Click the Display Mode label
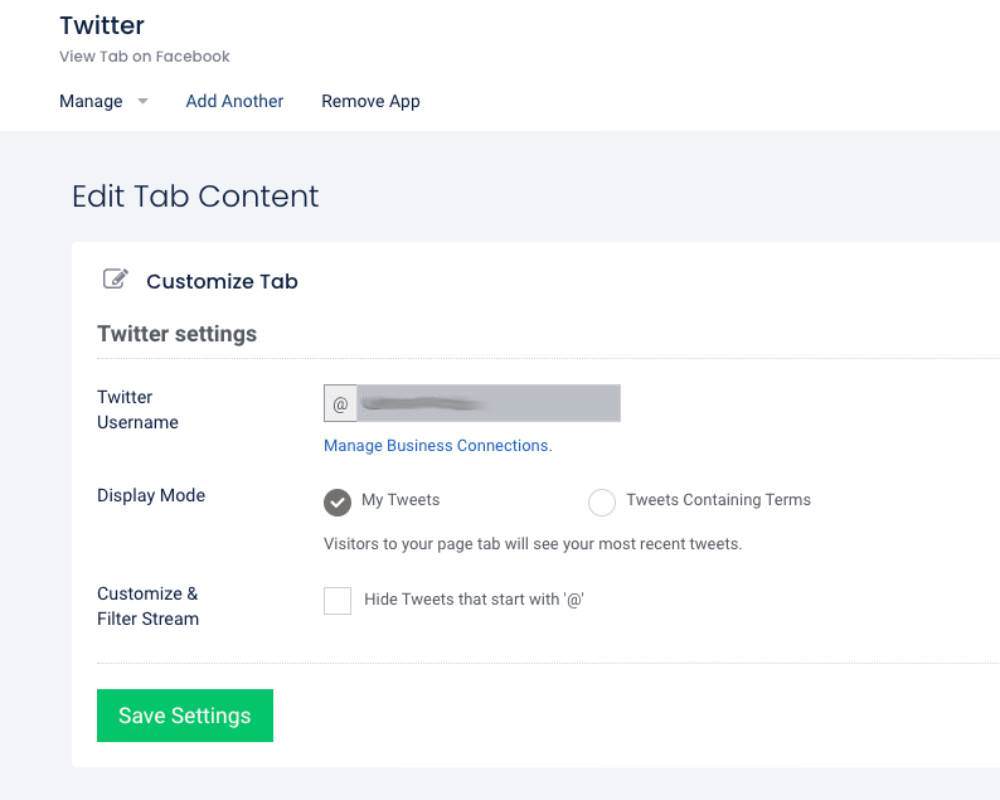This screenshot has height=800, width=1000. [x=151, y=496]
